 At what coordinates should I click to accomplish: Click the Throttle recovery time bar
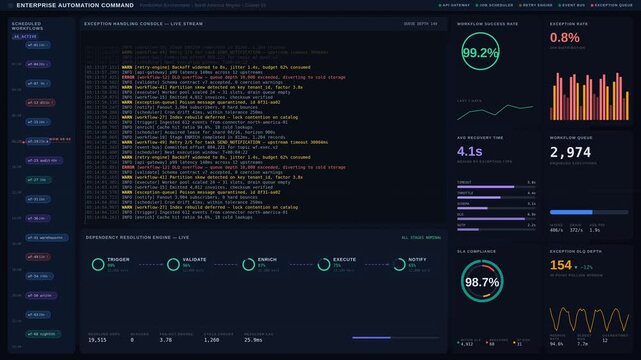pos(496,197)
